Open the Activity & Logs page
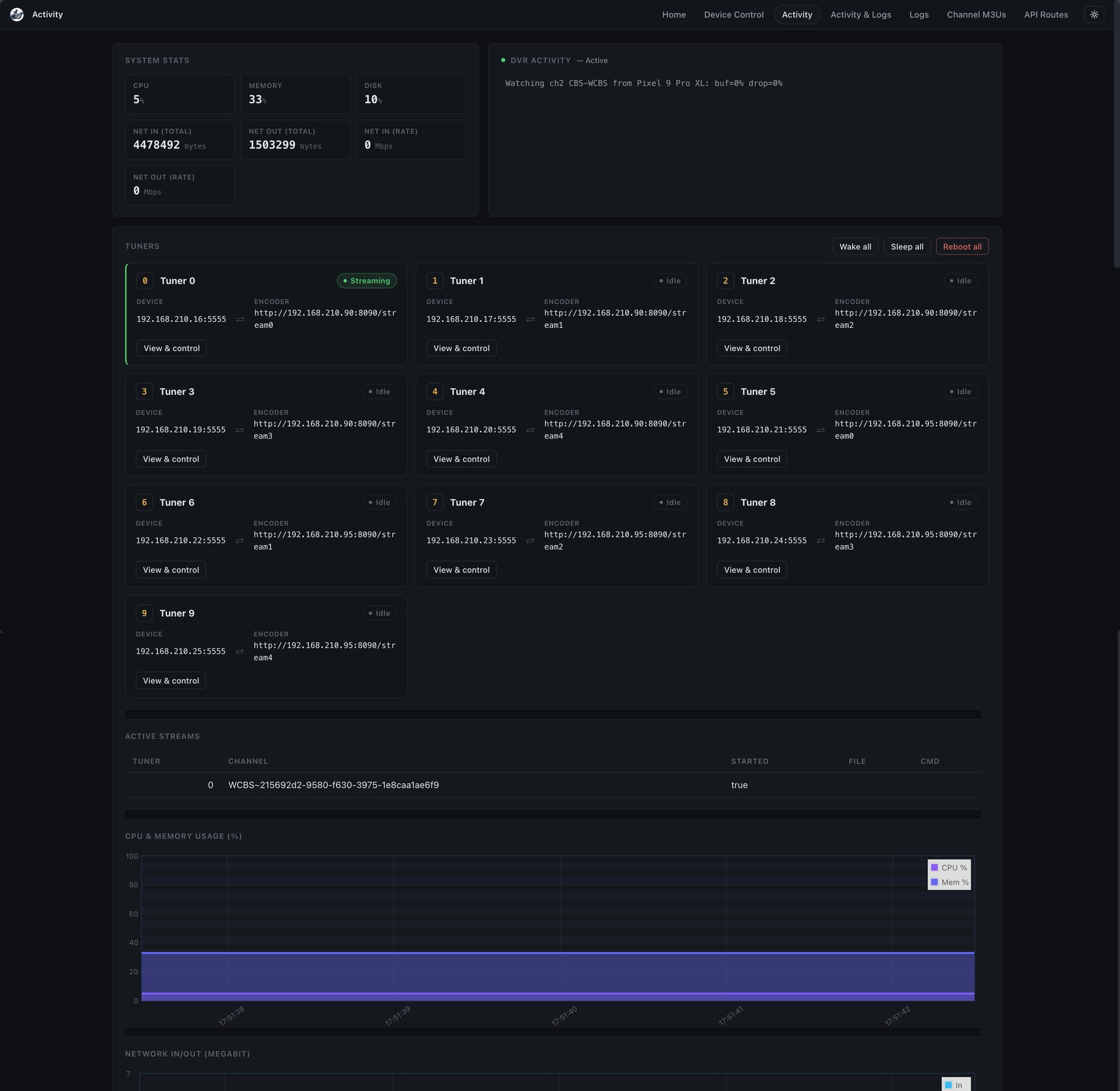 [x=860, y=15]
